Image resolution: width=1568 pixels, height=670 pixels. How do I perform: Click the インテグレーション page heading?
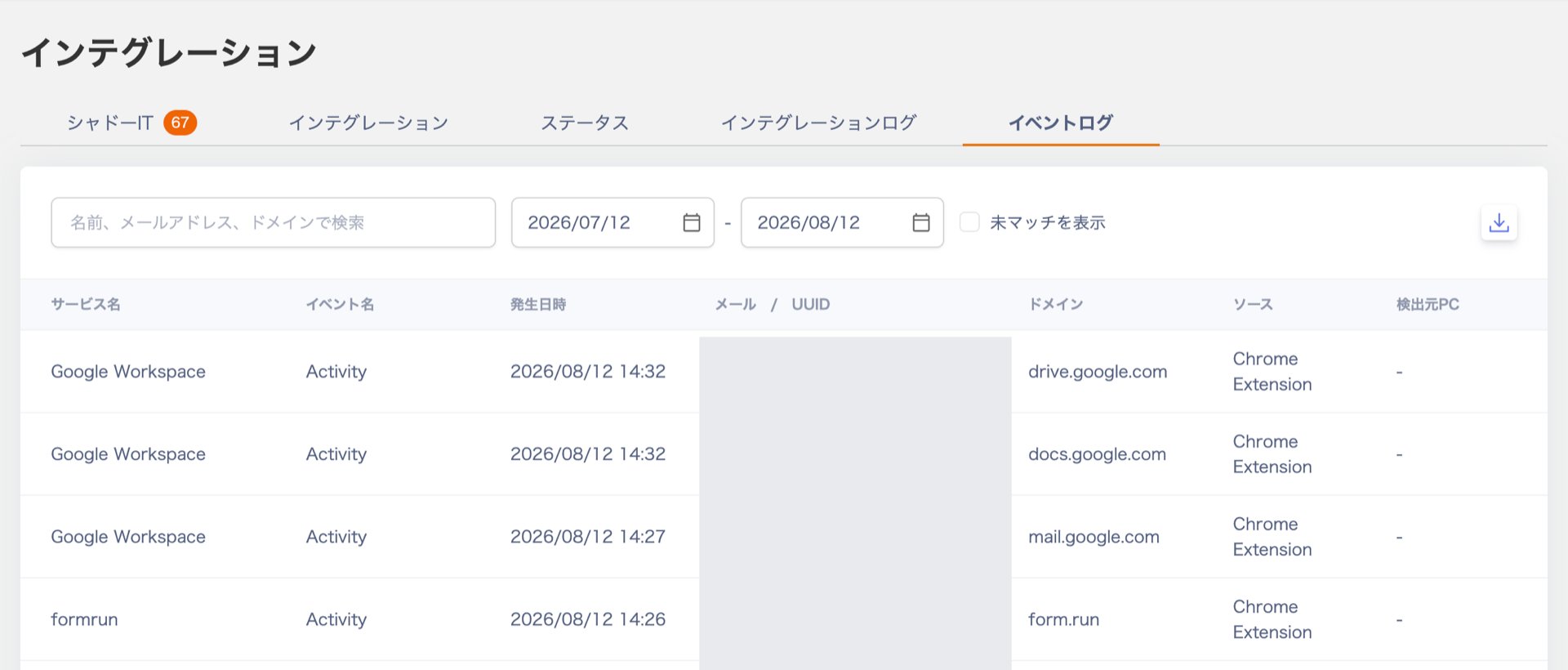169,53
